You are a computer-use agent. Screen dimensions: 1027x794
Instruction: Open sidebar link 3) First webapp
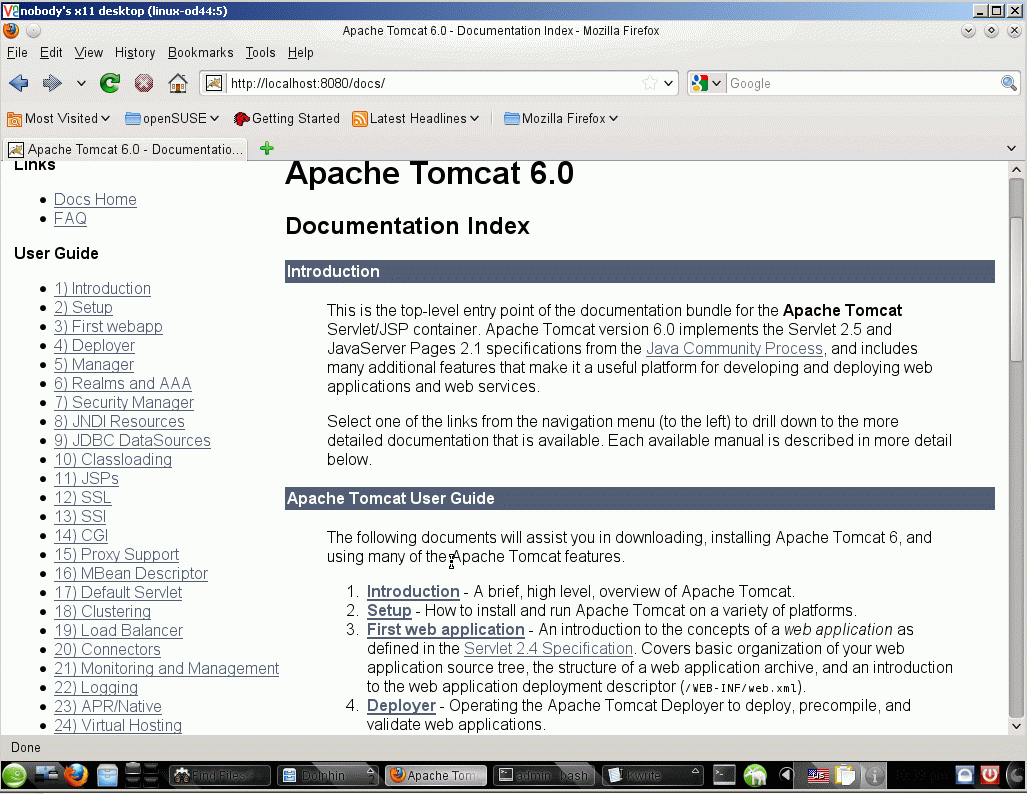click(108, 326)
